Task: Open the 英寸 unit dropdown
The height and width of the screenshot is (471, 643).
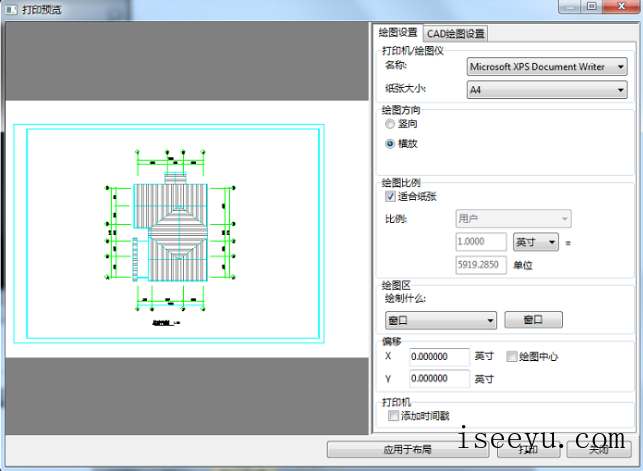Action: point(535,242)
